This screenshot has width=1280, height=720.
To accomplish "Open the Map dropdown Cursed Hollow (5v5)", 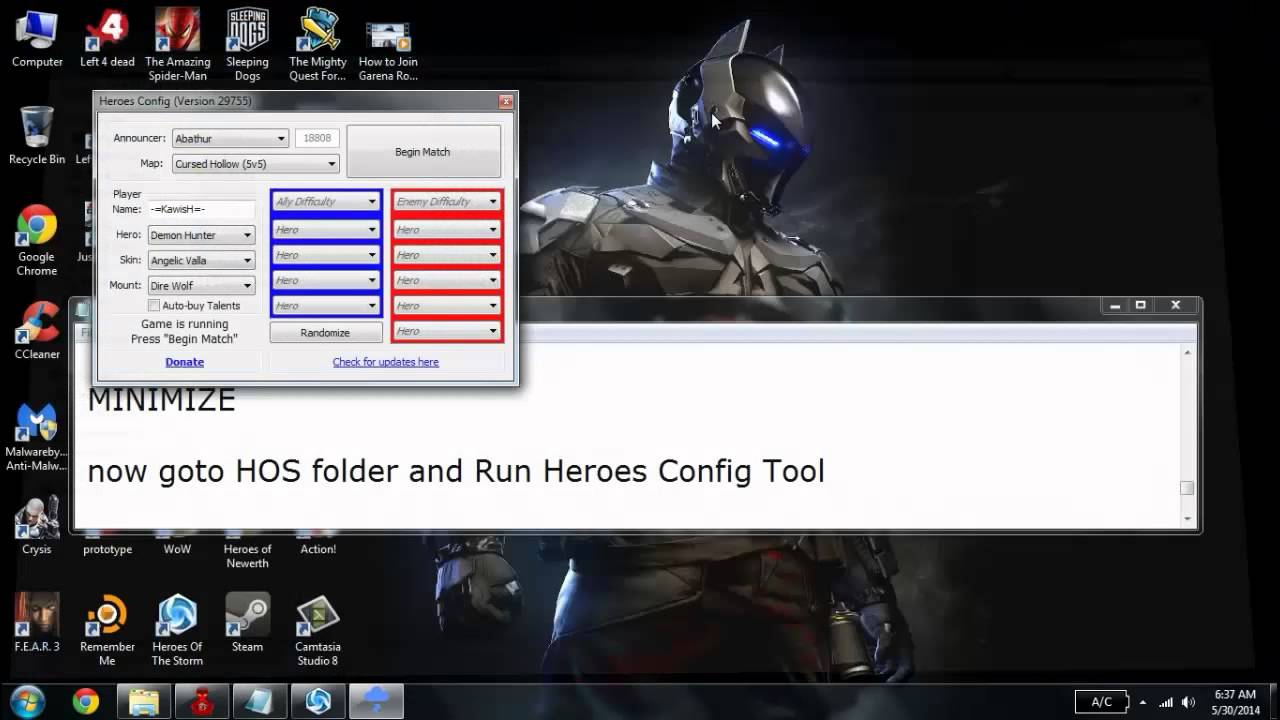I will click(x=255, y=164).
